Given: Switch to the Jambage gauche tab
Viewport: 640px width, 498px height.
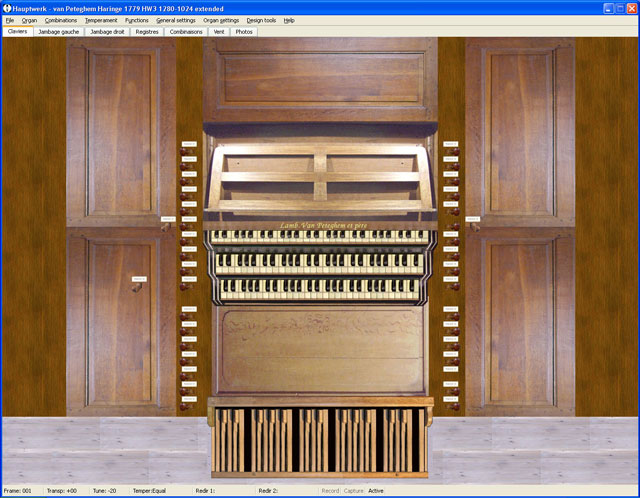Looking at the screenshot, I should (x=58, y=31).
